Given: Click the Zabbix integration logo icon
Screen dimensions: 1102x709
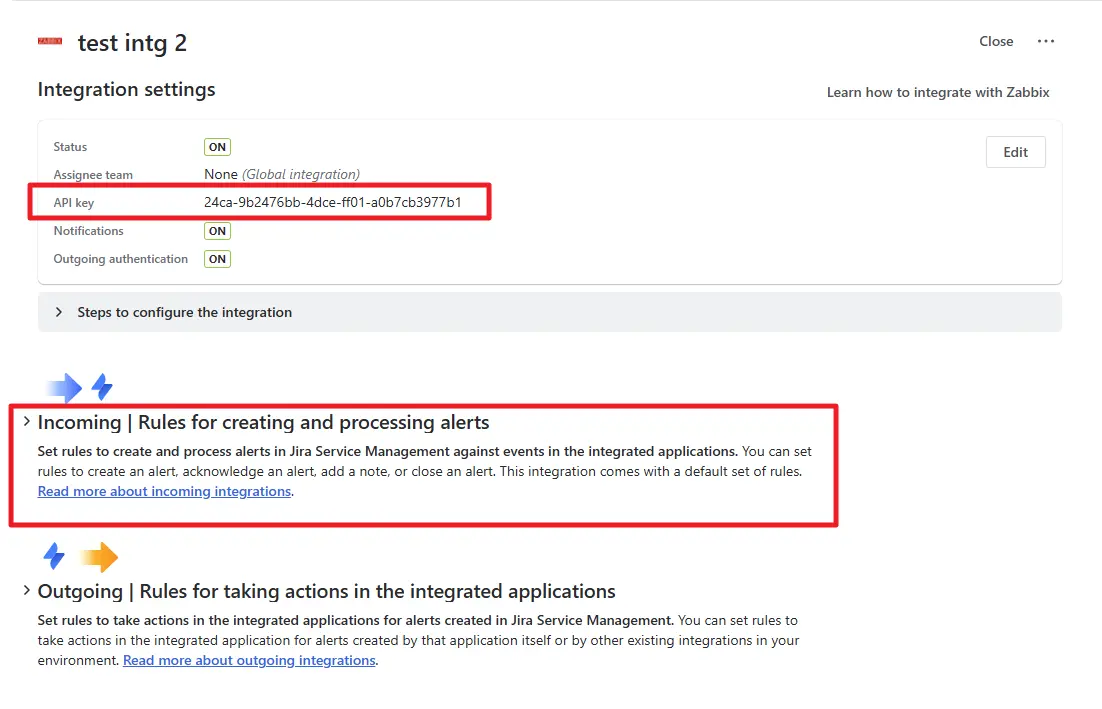Looking at the screenshot, I should (49, 42).
